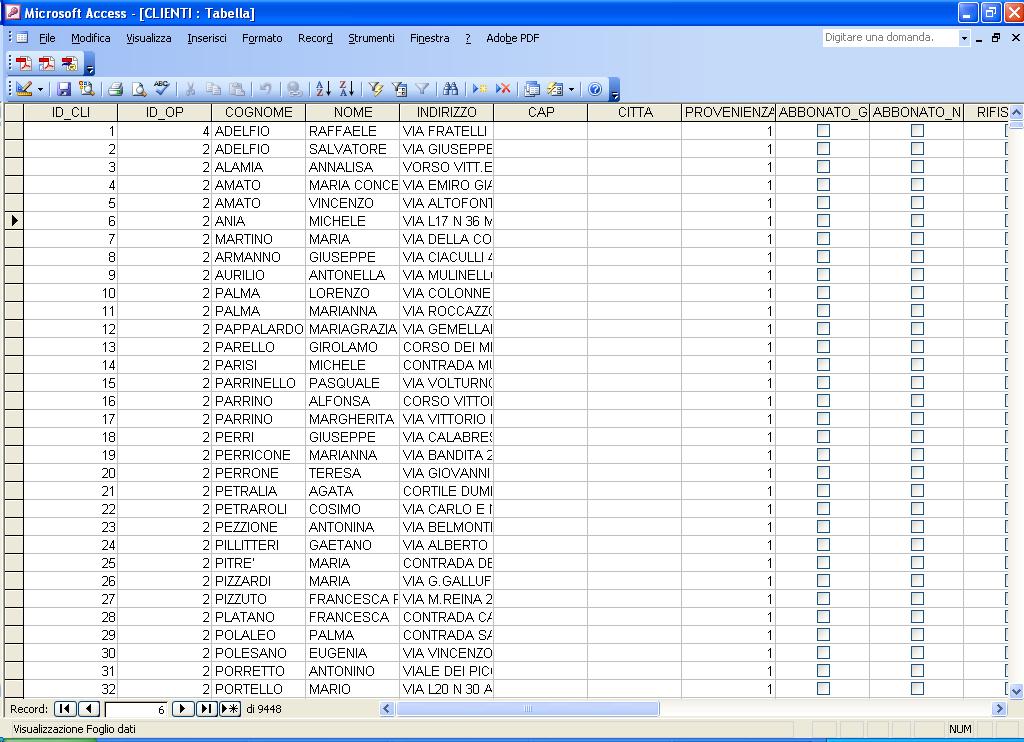Sort descending with the Z-A icon
The image size is (1024, 742).
tap(347, 89)
